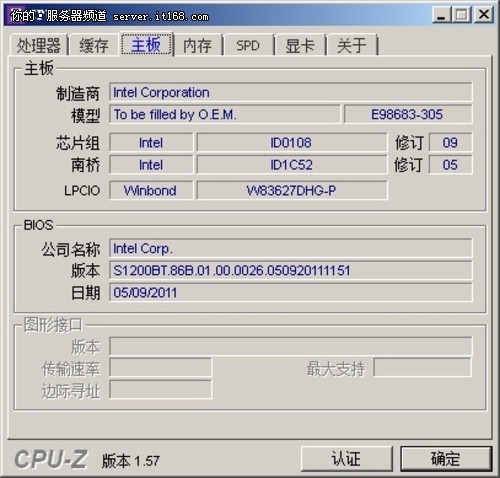500x478 pixels.
Task: Switch to the 处理器 tab
Action: click(x=38, y=45)
